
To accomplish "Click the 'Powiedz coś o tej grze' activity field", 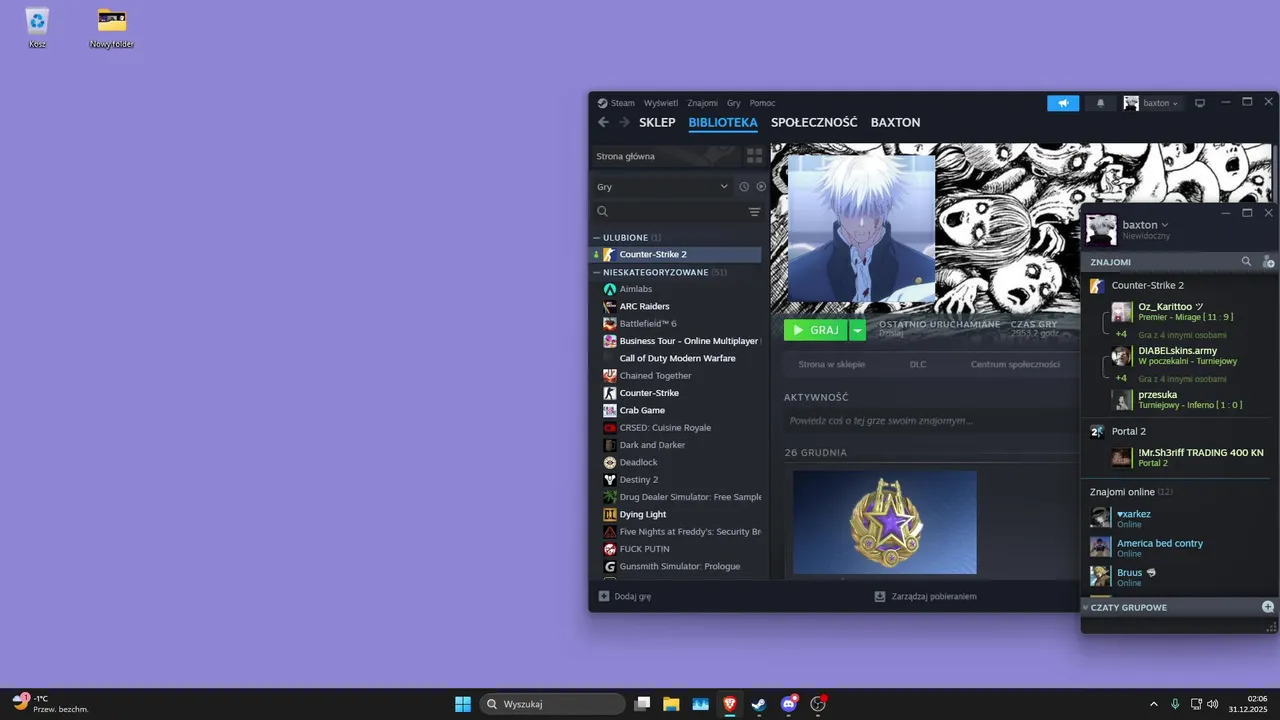I will [x=930, y=421].
